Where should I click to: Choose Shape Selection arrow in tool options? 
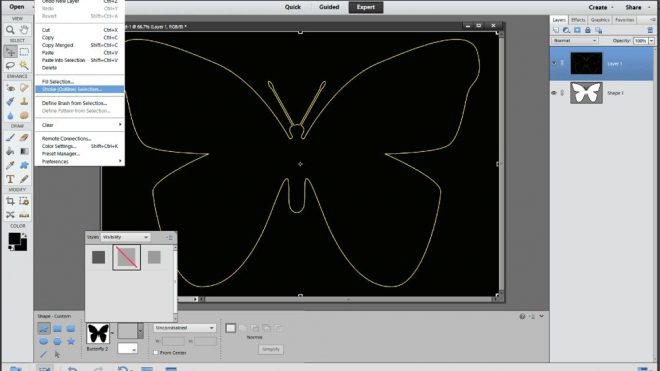pyautogui.click(x=57, y=355)
